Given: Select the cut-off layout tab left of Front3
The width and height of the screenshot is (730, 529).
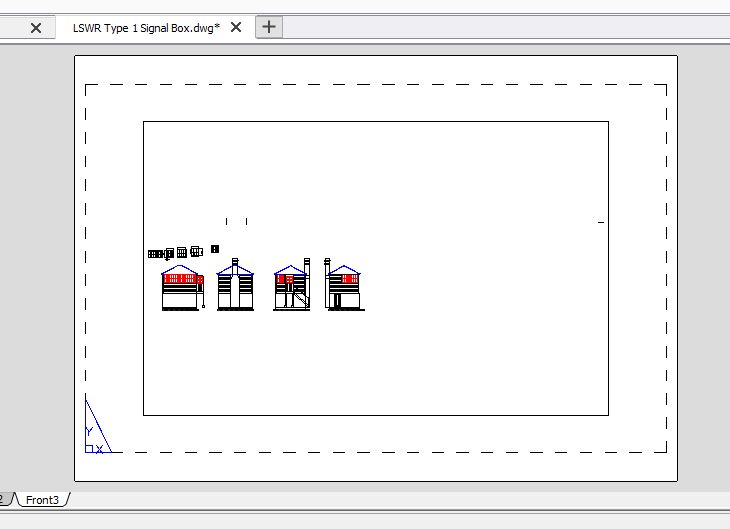Looking at the screenshot, I should 4,499.
